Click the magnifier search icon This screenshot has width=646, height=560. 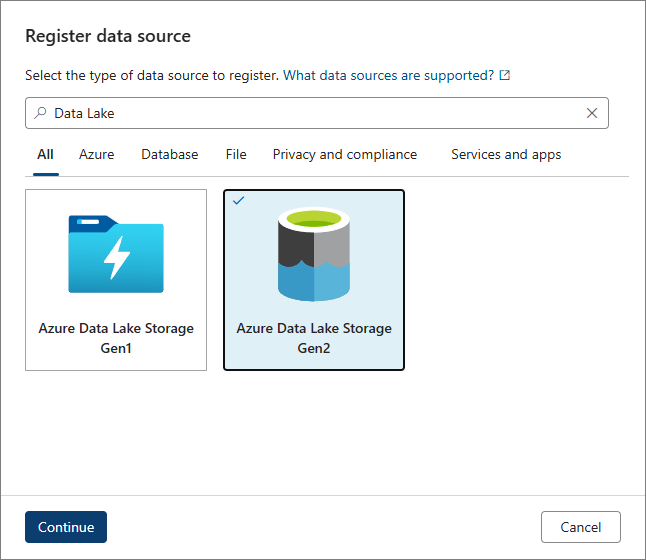40,113
